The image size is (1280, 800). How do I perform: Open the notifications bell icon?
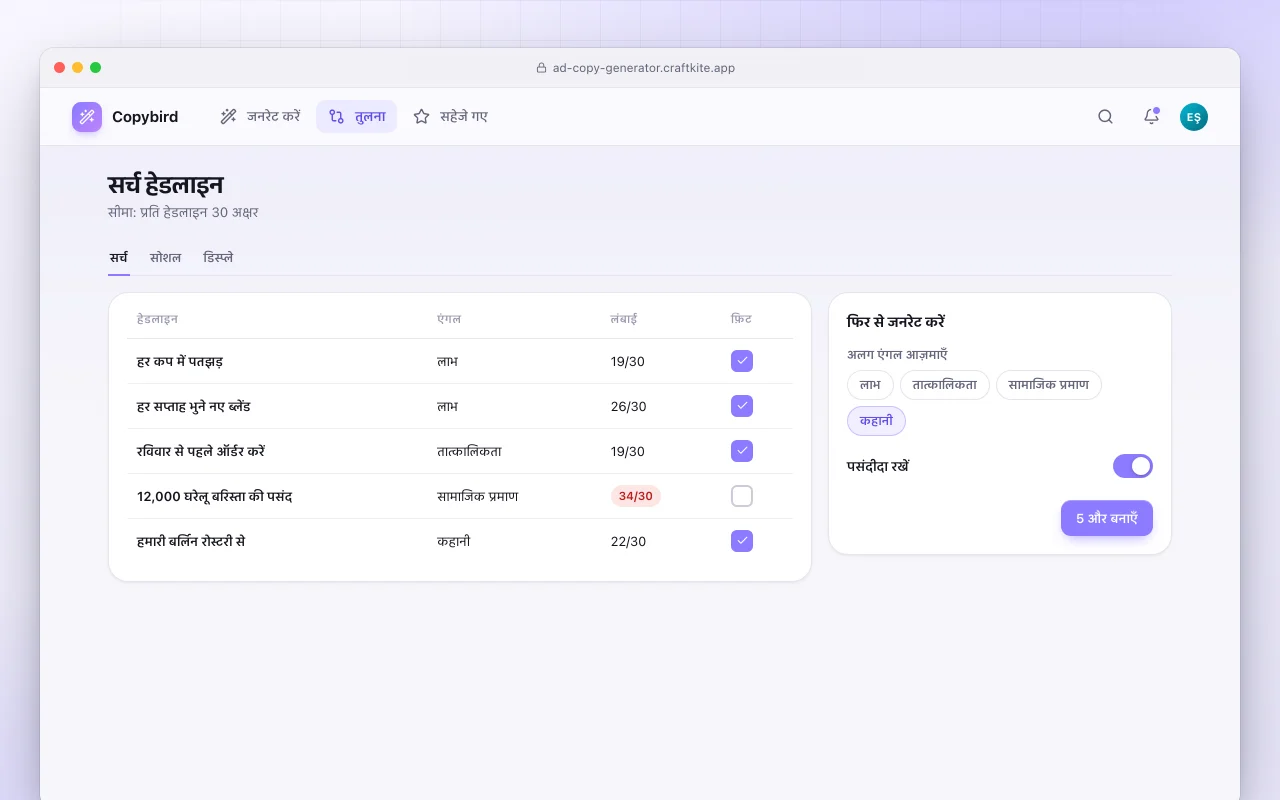coord(1151,117)
